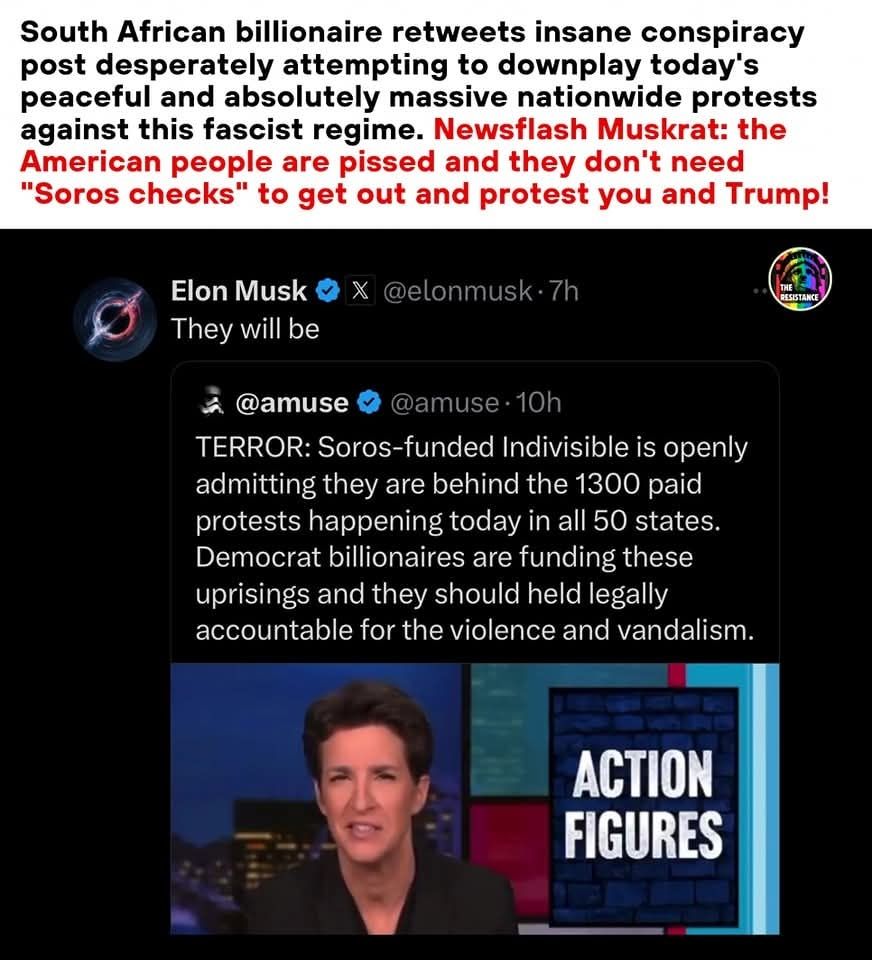Open the @elonmusk handle link

pos(457,291)
